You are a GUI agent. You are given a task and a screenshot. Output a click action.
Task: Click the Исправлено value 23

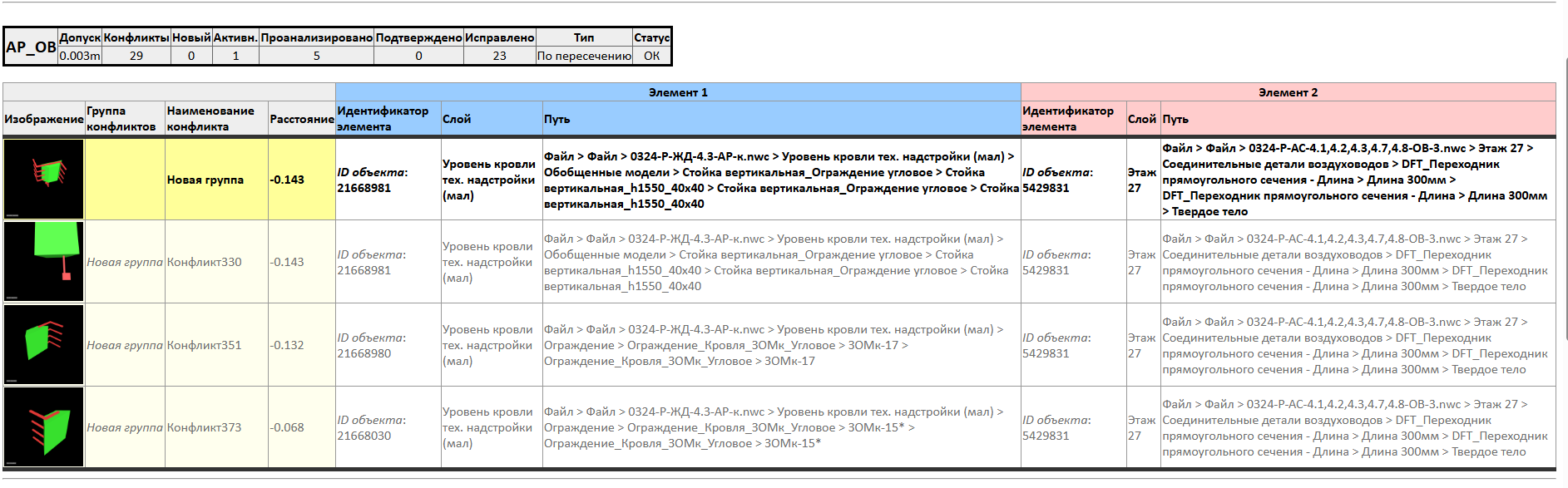click(499, 56)
